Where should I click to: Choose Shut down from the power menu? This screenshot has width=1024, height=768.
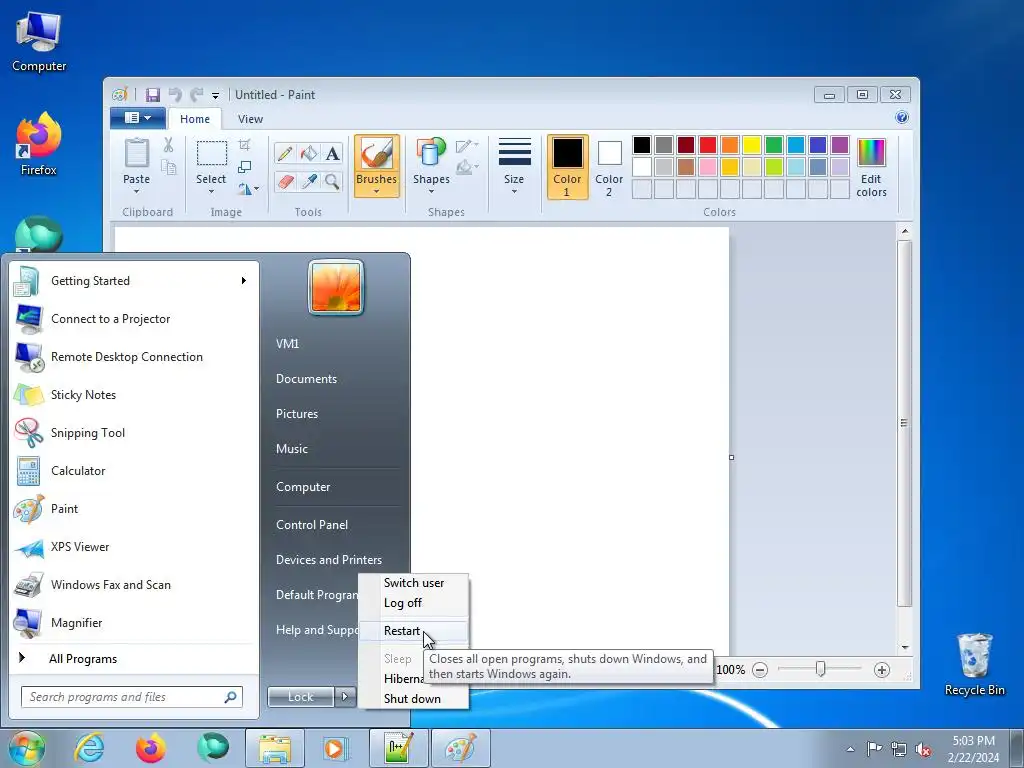click(414, 699)
